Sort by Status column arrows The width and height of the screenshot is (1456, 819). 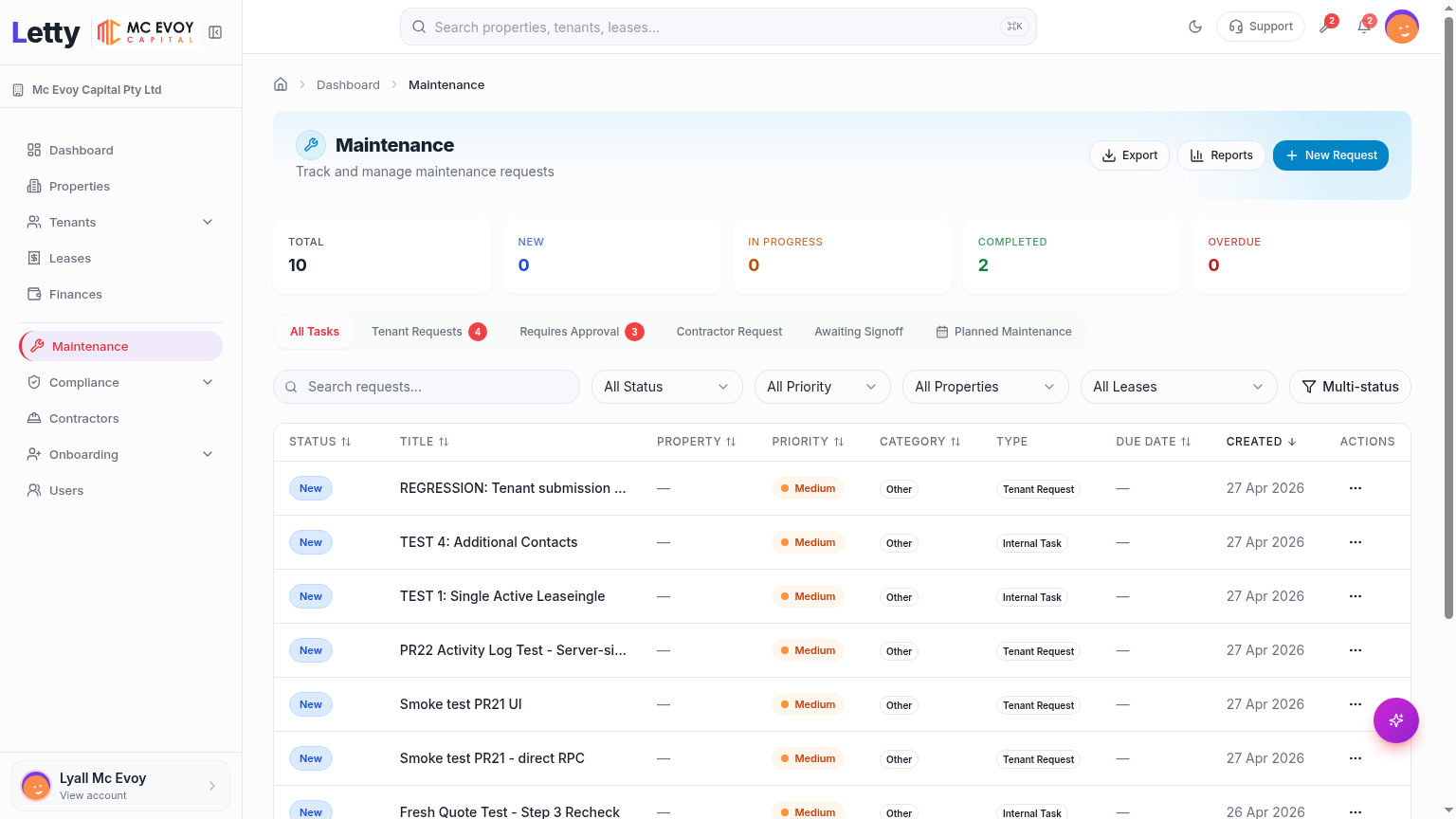click(346, 442)
